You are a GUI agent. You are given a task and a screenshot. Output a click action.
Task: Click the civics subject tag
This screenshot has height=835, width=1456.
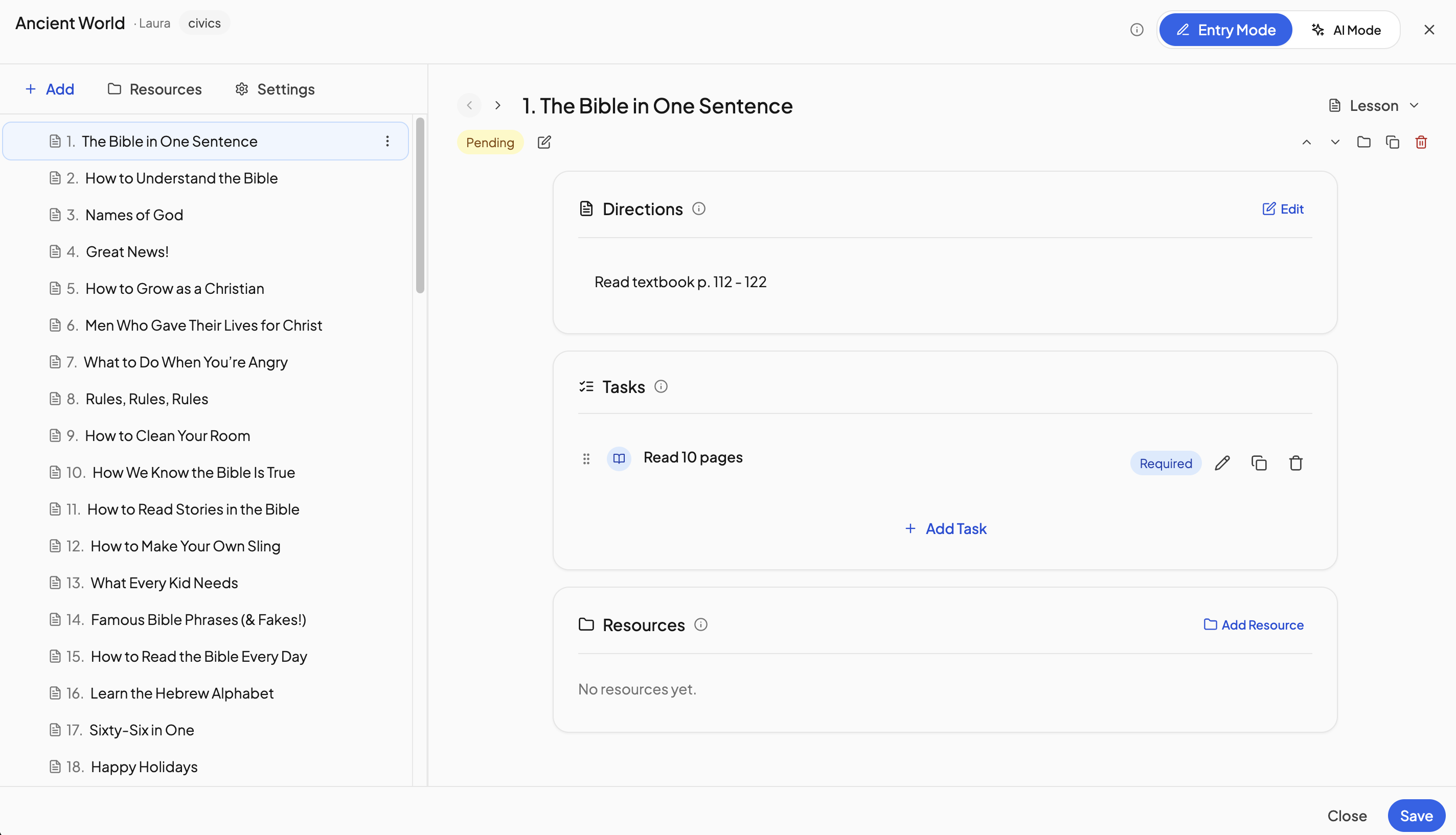(x=204, y=23)
